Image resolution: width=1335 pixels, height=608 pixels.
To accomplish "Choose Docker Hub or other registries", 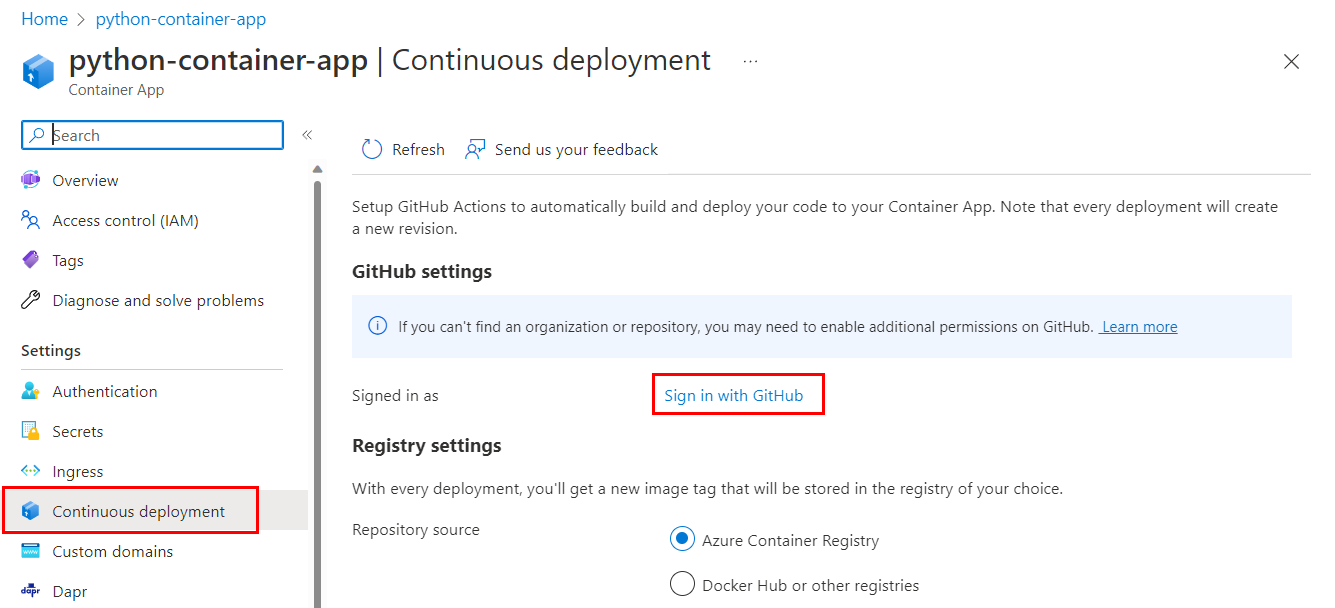I will 682,583.
